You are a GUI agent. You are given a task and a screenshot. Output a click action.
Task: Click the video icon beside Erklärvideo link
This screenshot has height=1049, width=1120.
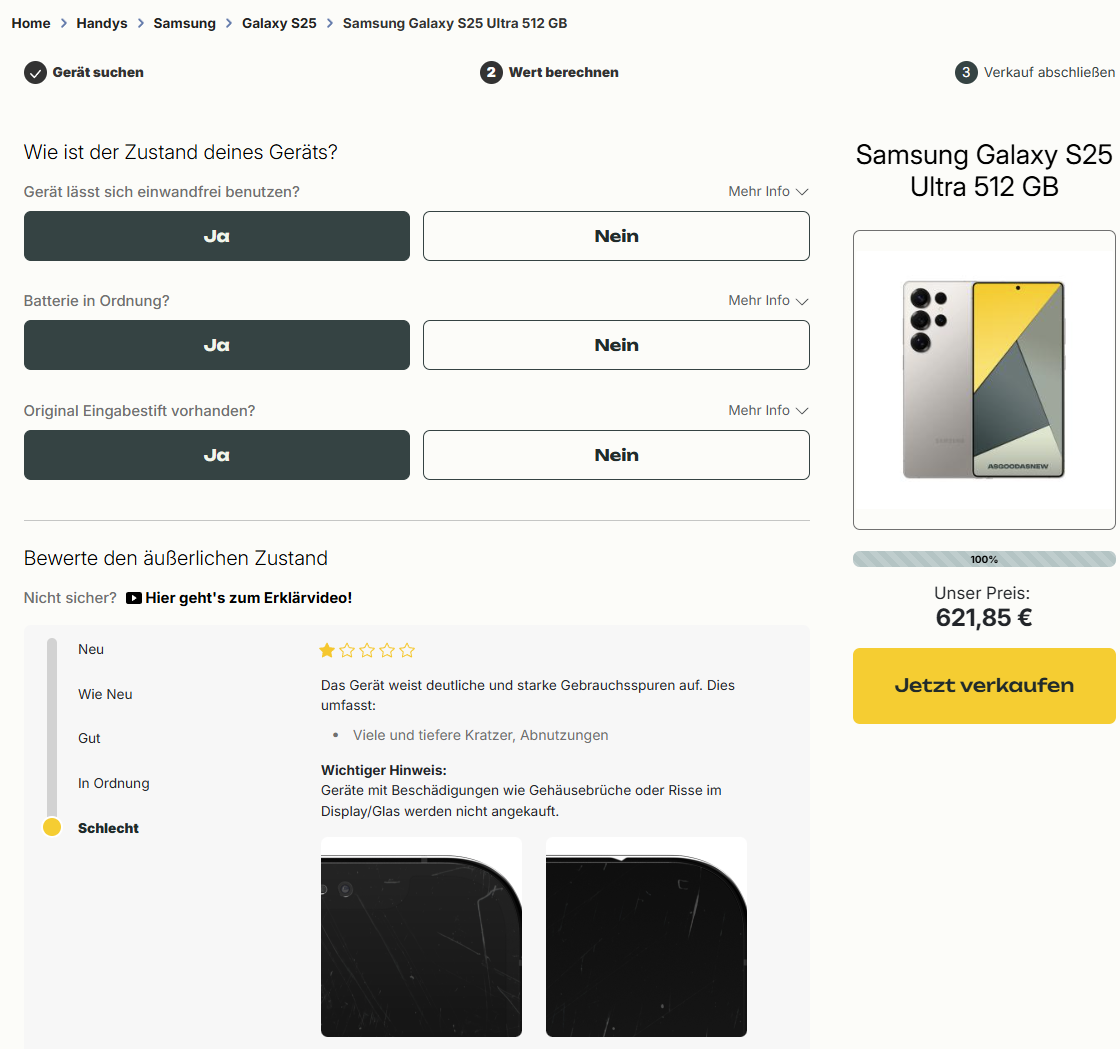click(x=133, y=598)
